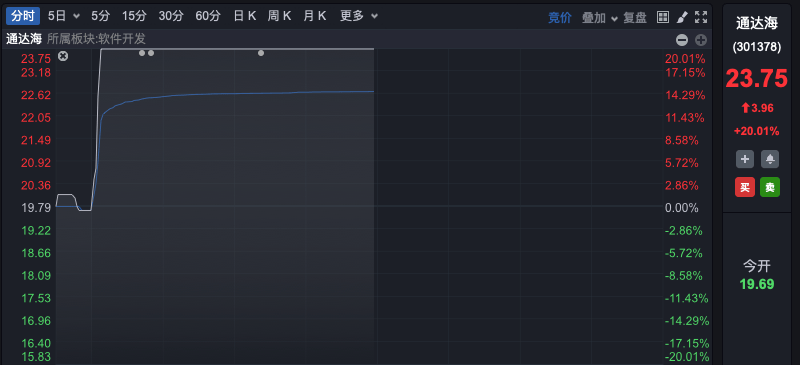Toggle the 复盘 replay mode
This screenshot has width=800, height=365.
coord(635,17)
